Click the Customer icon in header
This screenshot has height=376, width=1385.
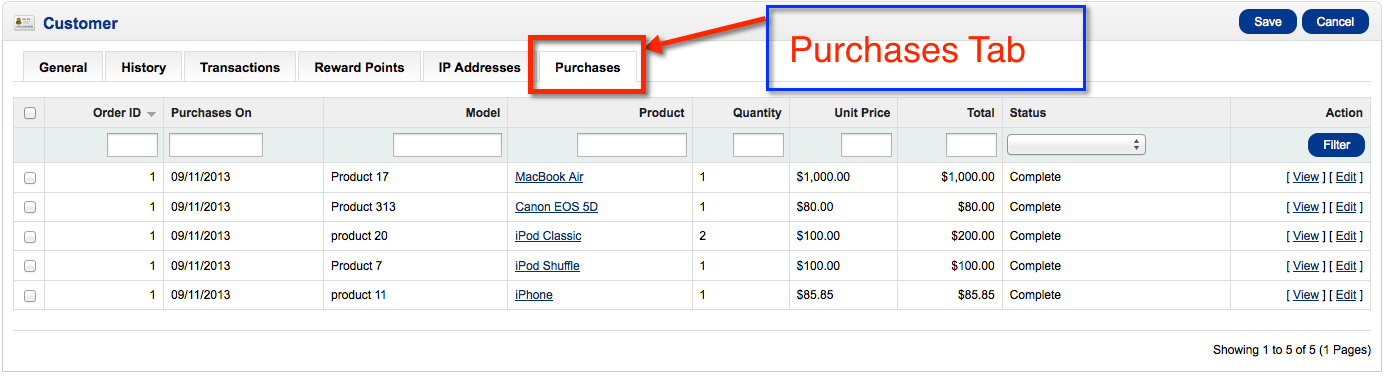[23, 22]
